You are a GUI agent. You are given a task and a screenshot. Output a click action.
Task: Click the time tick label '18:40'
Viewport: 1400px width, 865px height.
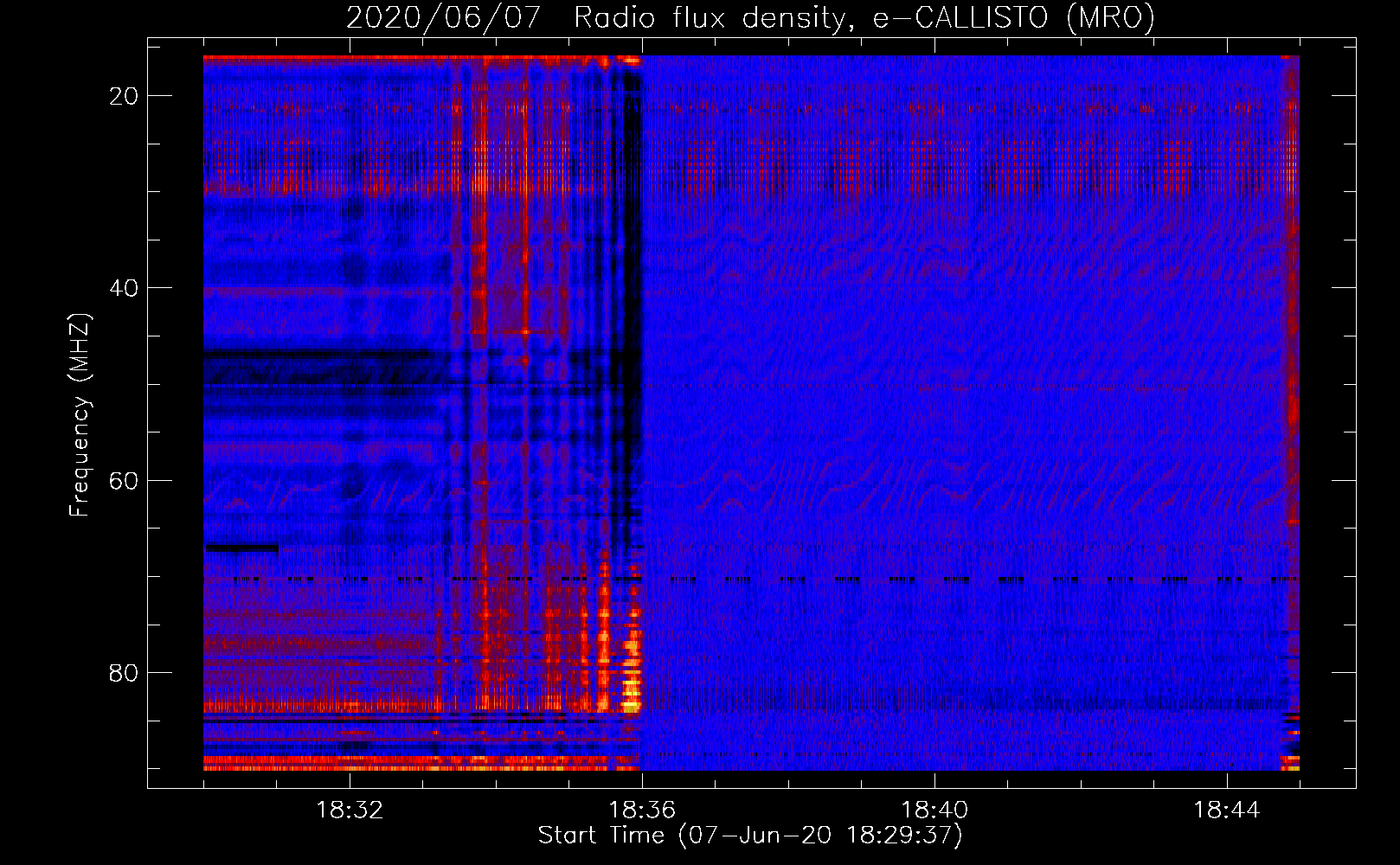[x=934, y=811]
